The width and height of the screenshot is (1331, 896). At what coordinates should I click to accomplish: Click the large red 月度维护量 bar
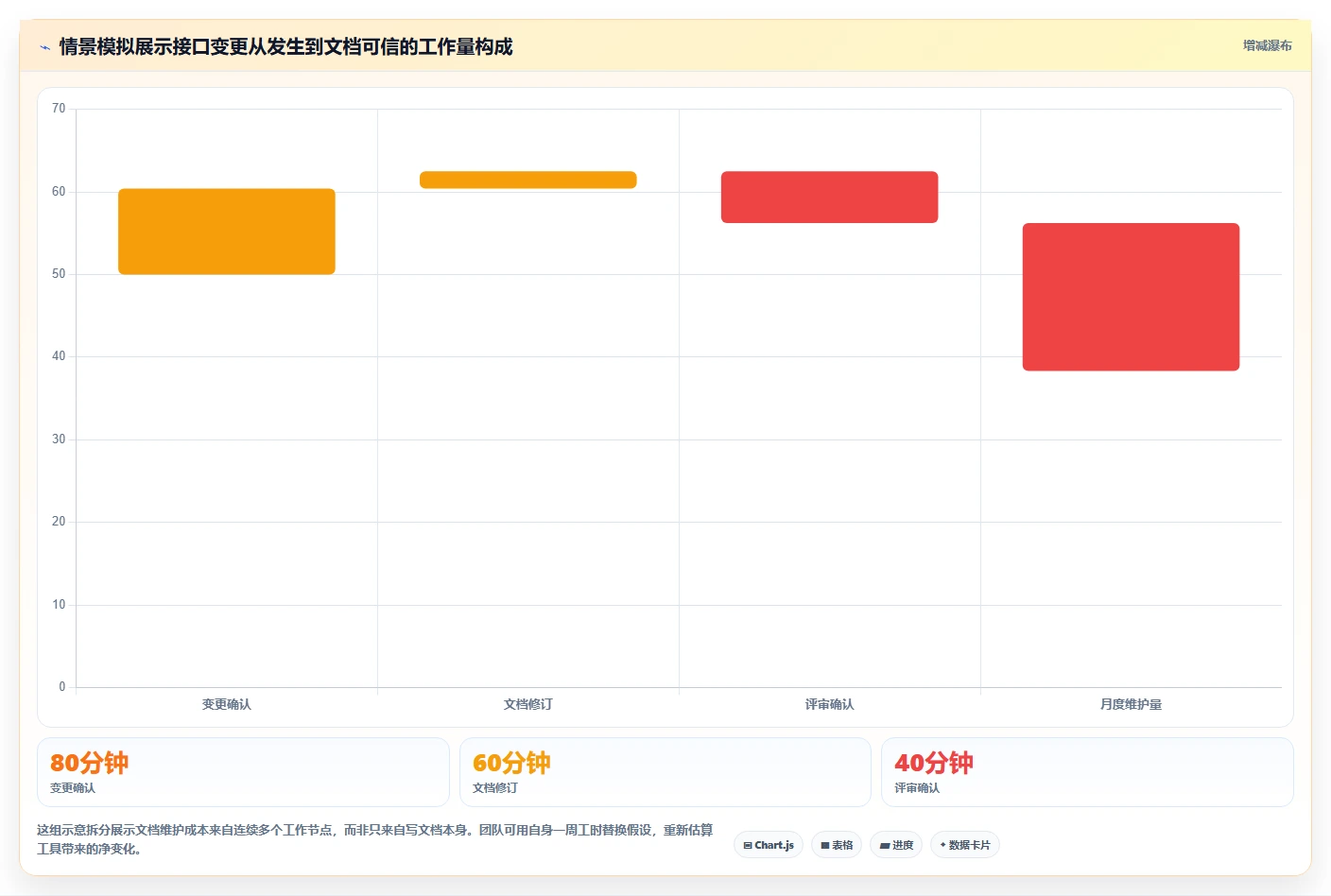1132,297
